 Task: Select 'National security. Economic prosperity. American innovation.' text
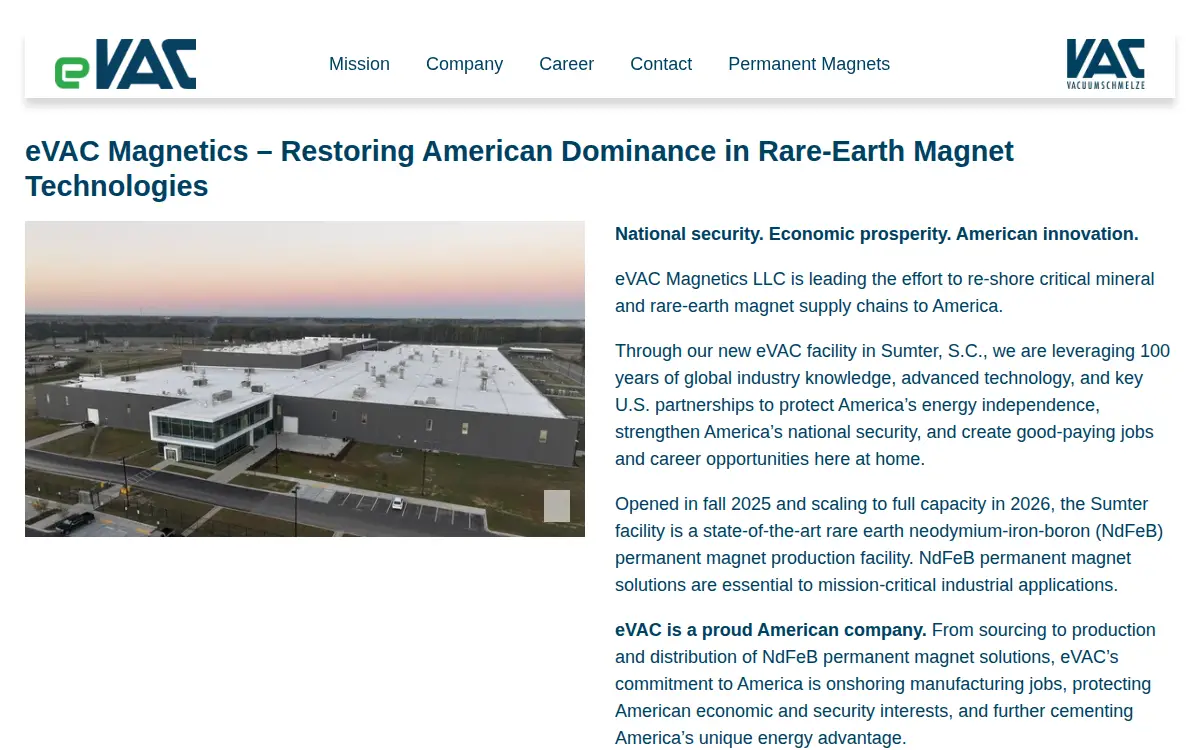coord(877,234)
